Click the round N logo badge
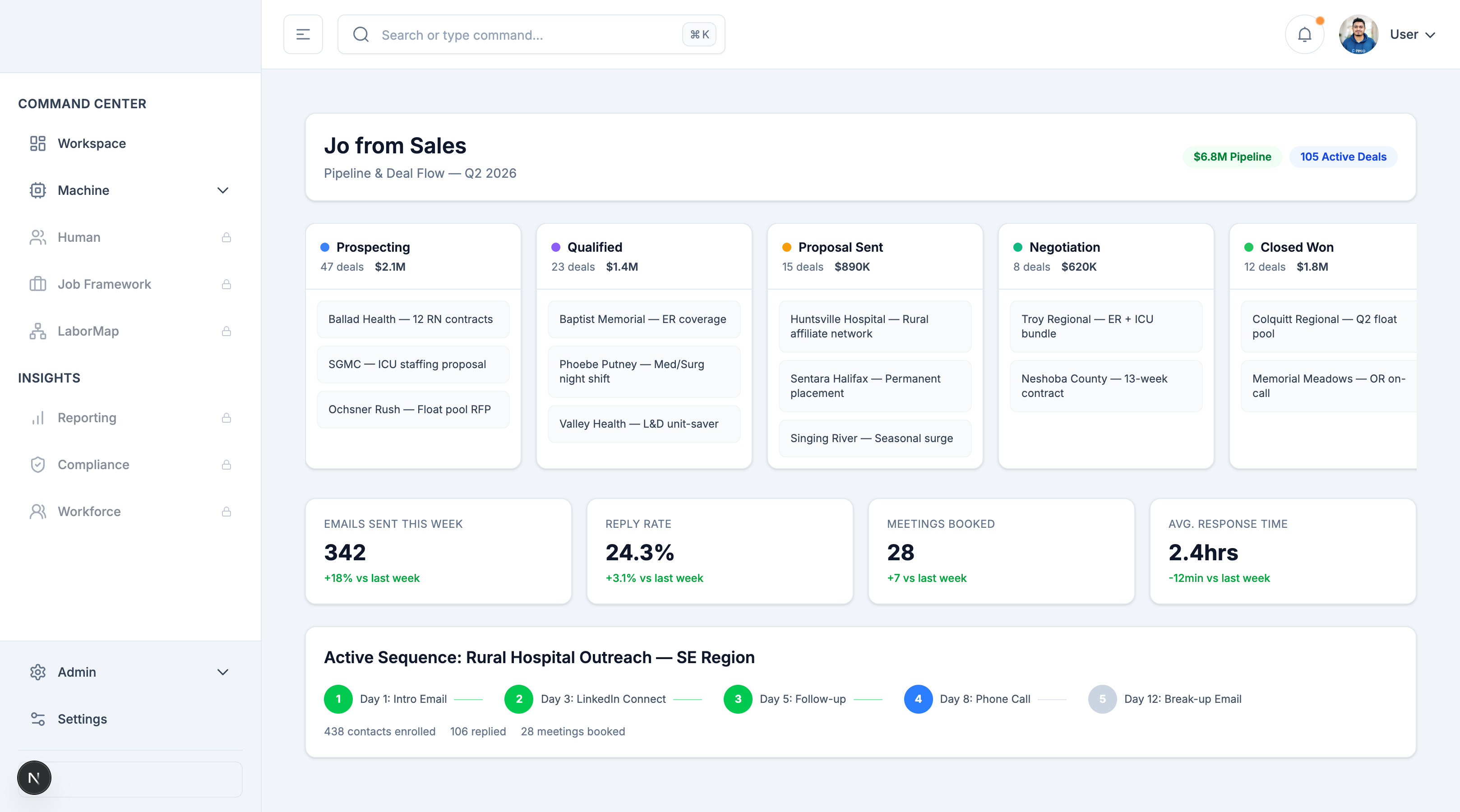Image resolution: width=1460 pixels, height=812 pixels. [x=34, y=777]
